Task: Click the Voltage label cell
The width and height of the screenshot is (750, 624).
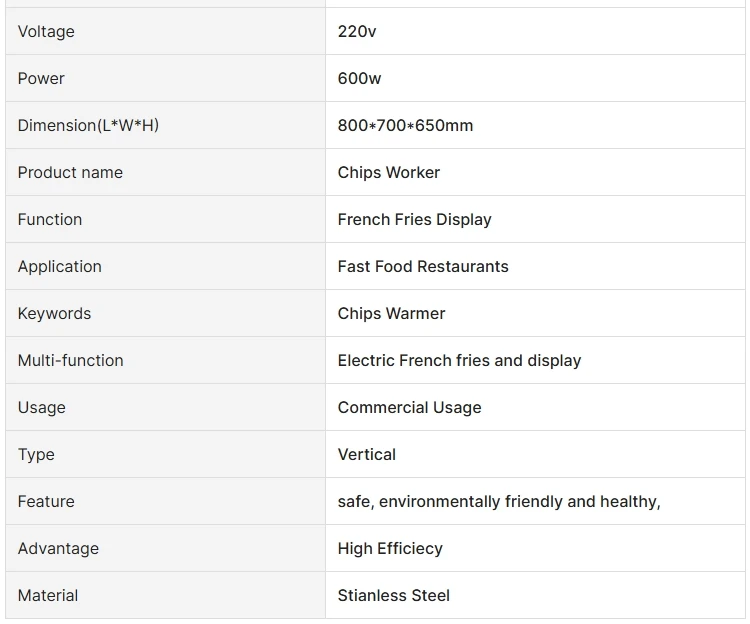Action: point(46,32)
